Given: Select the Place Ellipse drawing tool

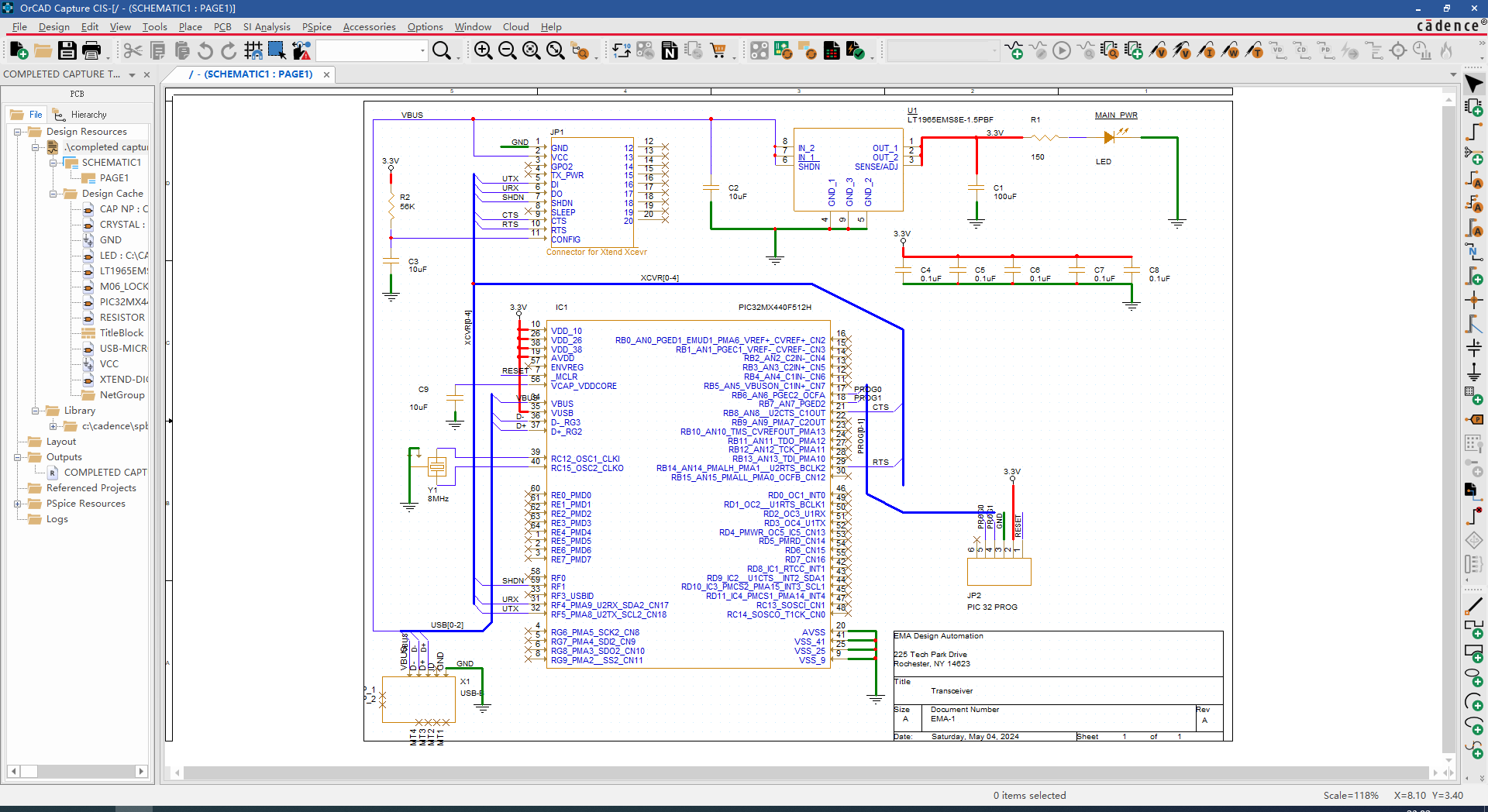Looking at the screenshot, I should pos(1473,677).
